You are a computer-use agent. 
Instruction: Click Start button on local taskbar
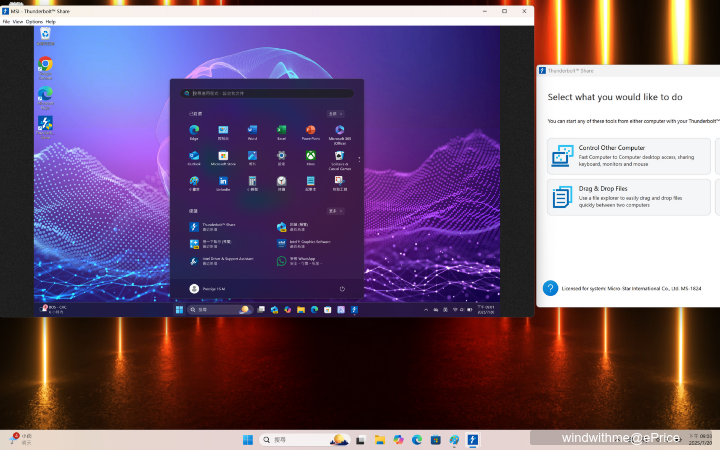[x=248, y=439]
